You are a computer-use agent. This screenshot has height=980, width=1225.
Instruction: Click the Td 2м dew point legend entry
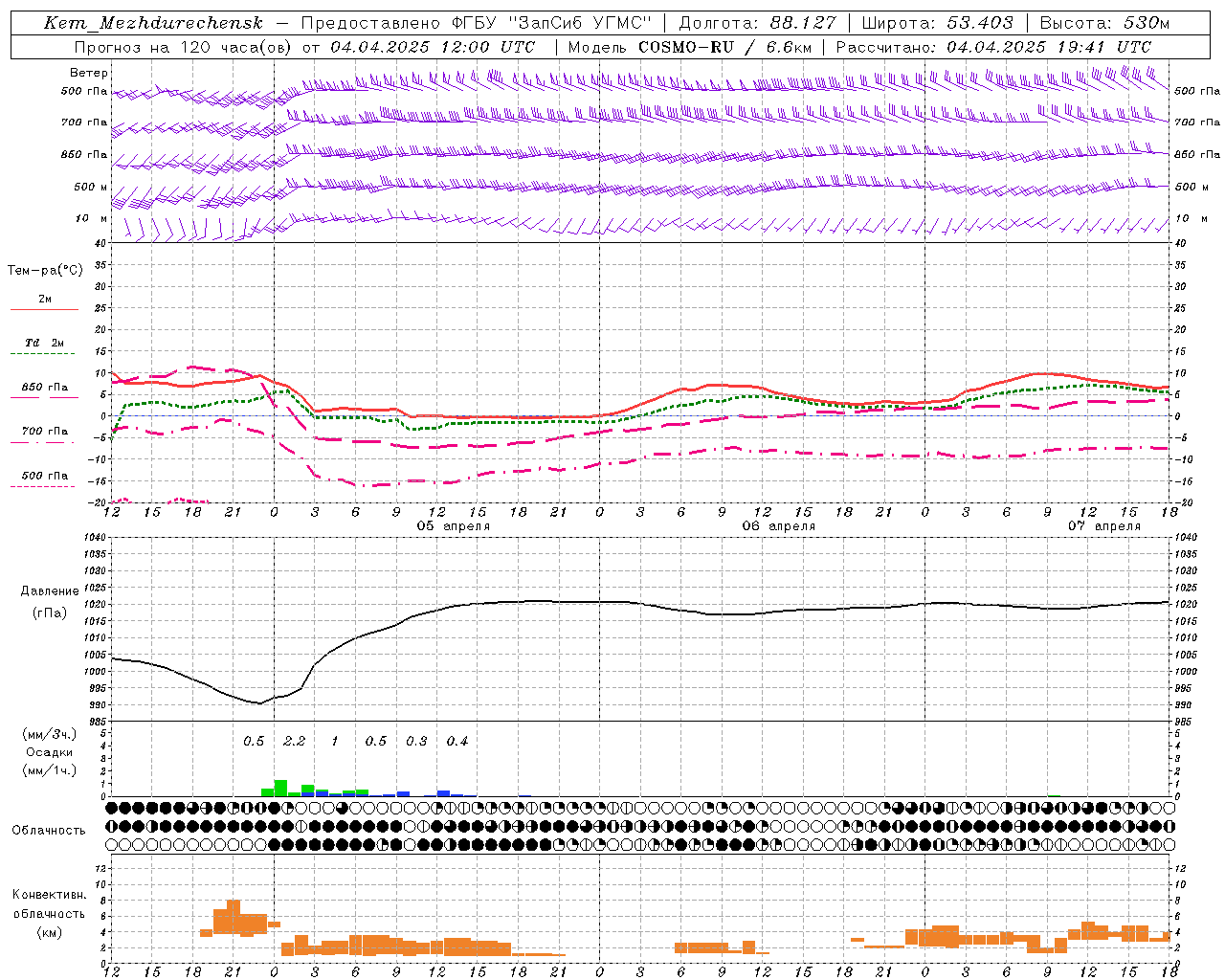tap(45, 343)
